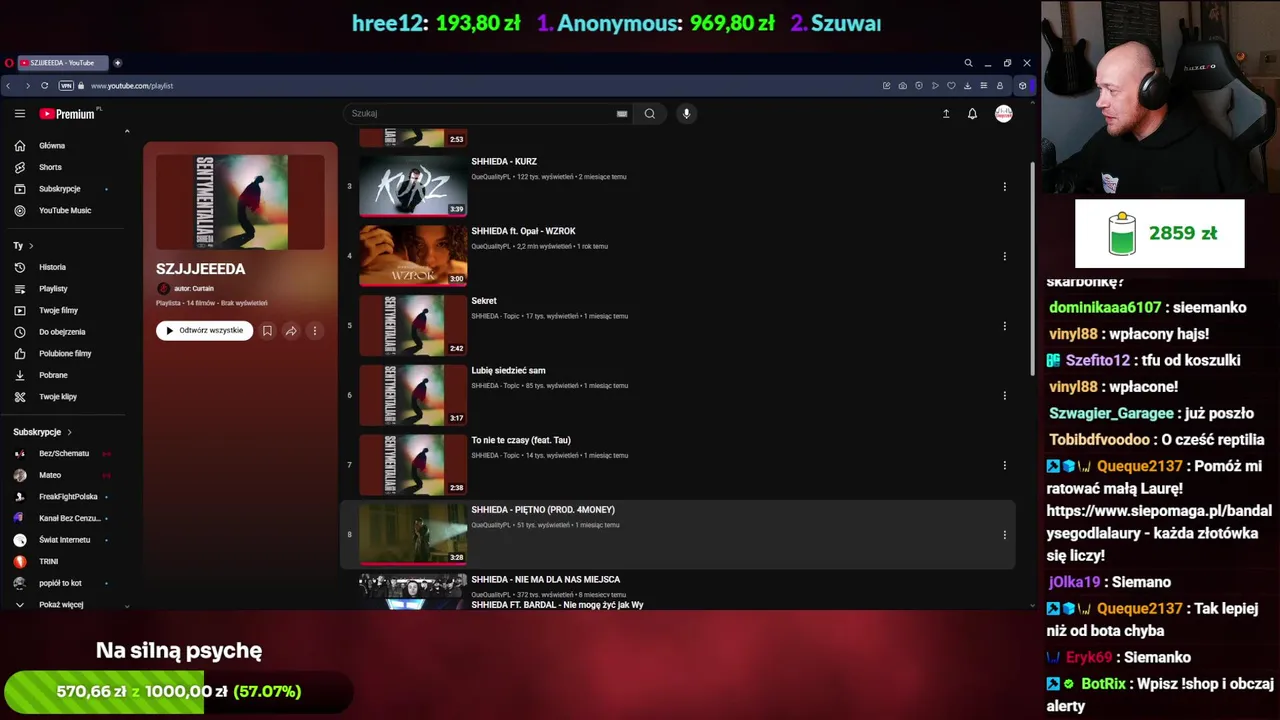Viewport: 1280px width, 720px height.
Task: Click the search magnifier button
Action: (x=650, y=114)
